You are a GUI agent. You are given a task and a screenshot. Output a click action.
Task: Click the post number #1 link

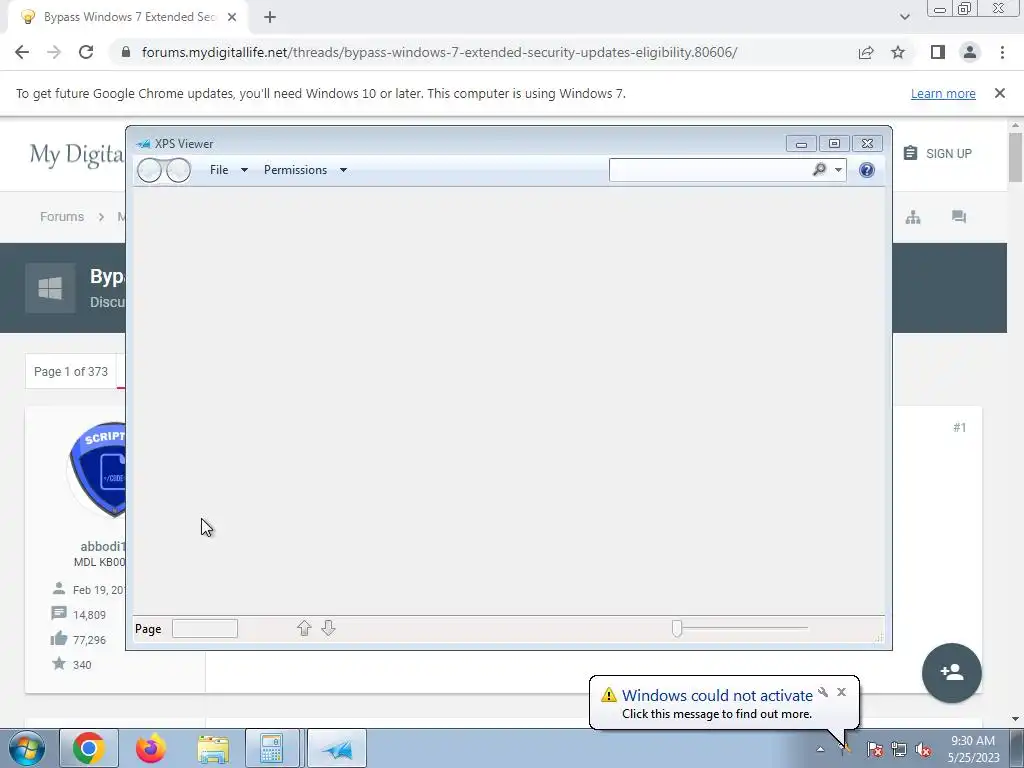click(959, 428)
